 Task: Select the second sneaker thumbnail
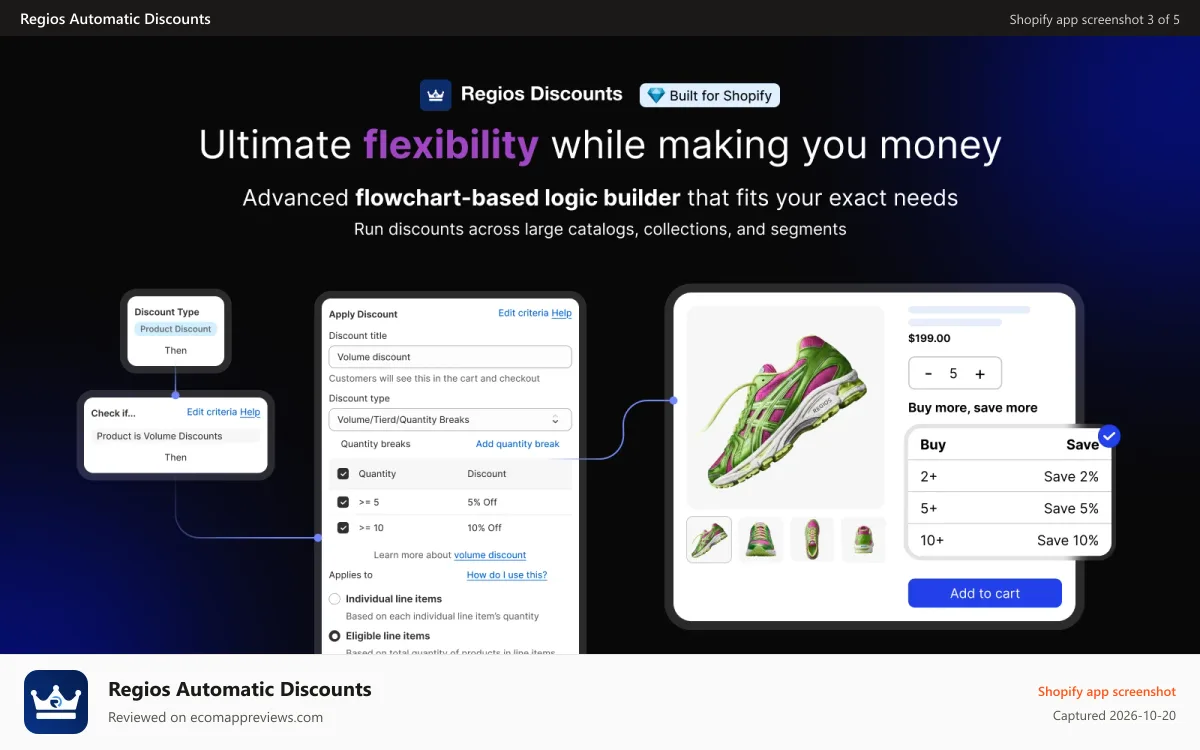[x=761, y=539]
